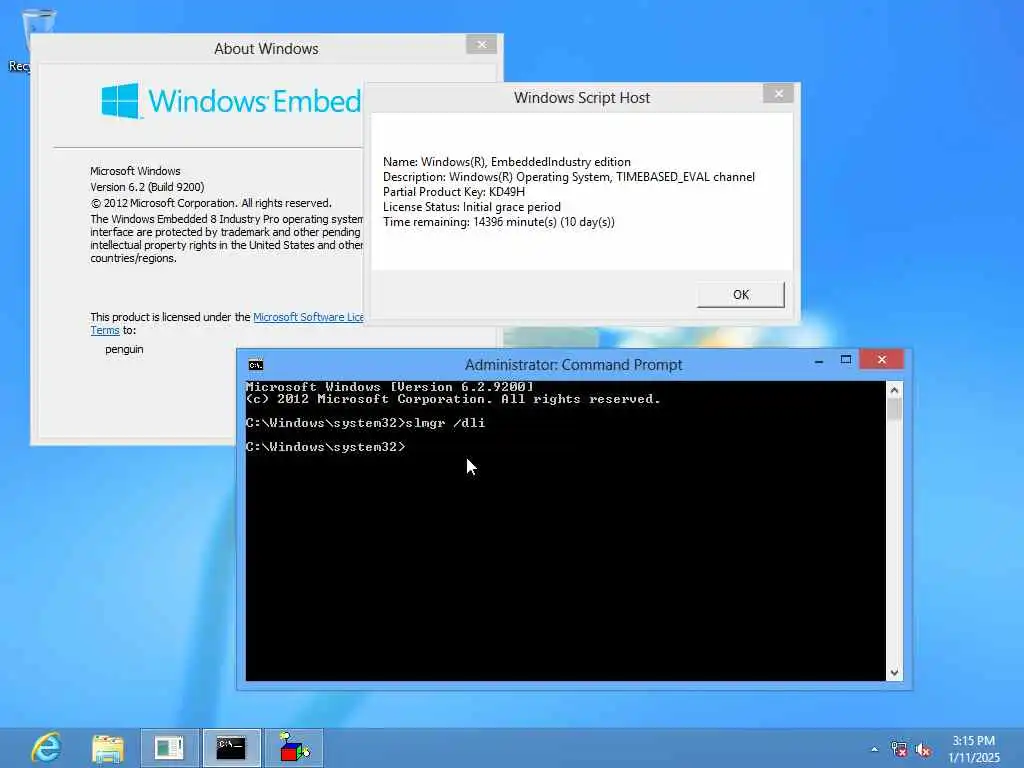The image size is (1024, 768).
Task: Open the network status tray icon
Action: pos(899,750)
